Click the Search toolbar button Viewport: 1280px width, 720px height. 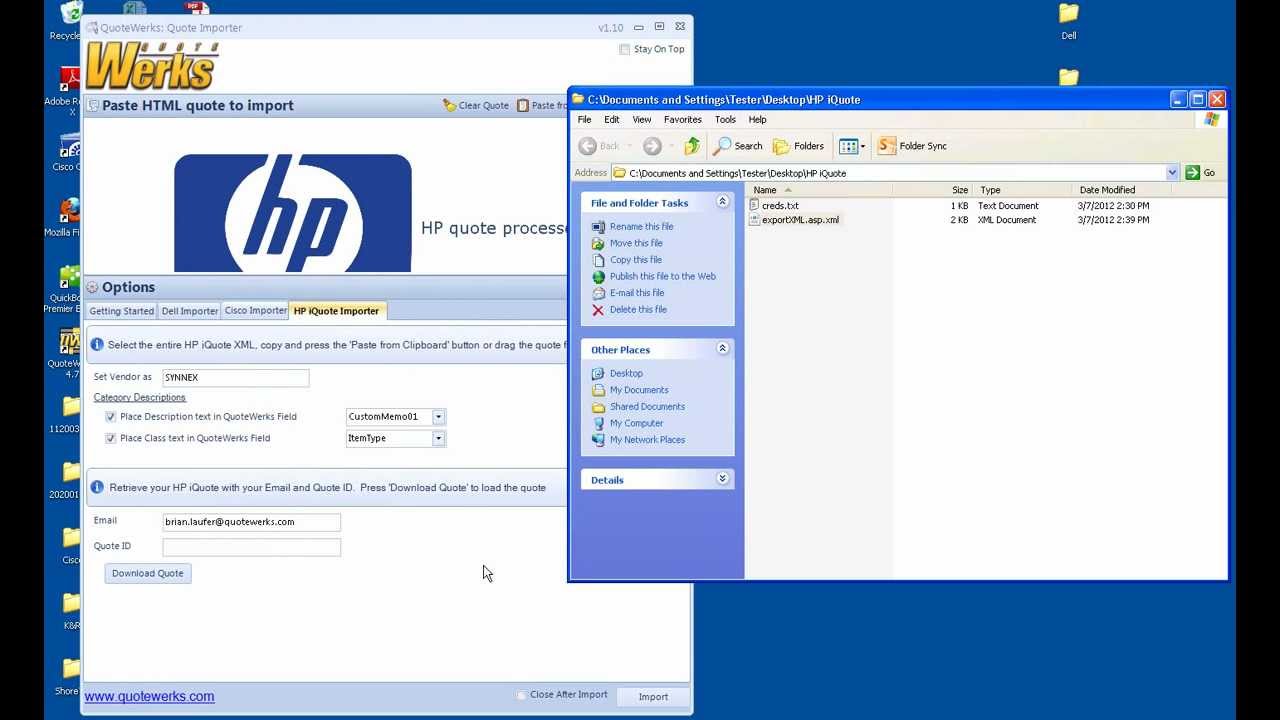point(738,146)
